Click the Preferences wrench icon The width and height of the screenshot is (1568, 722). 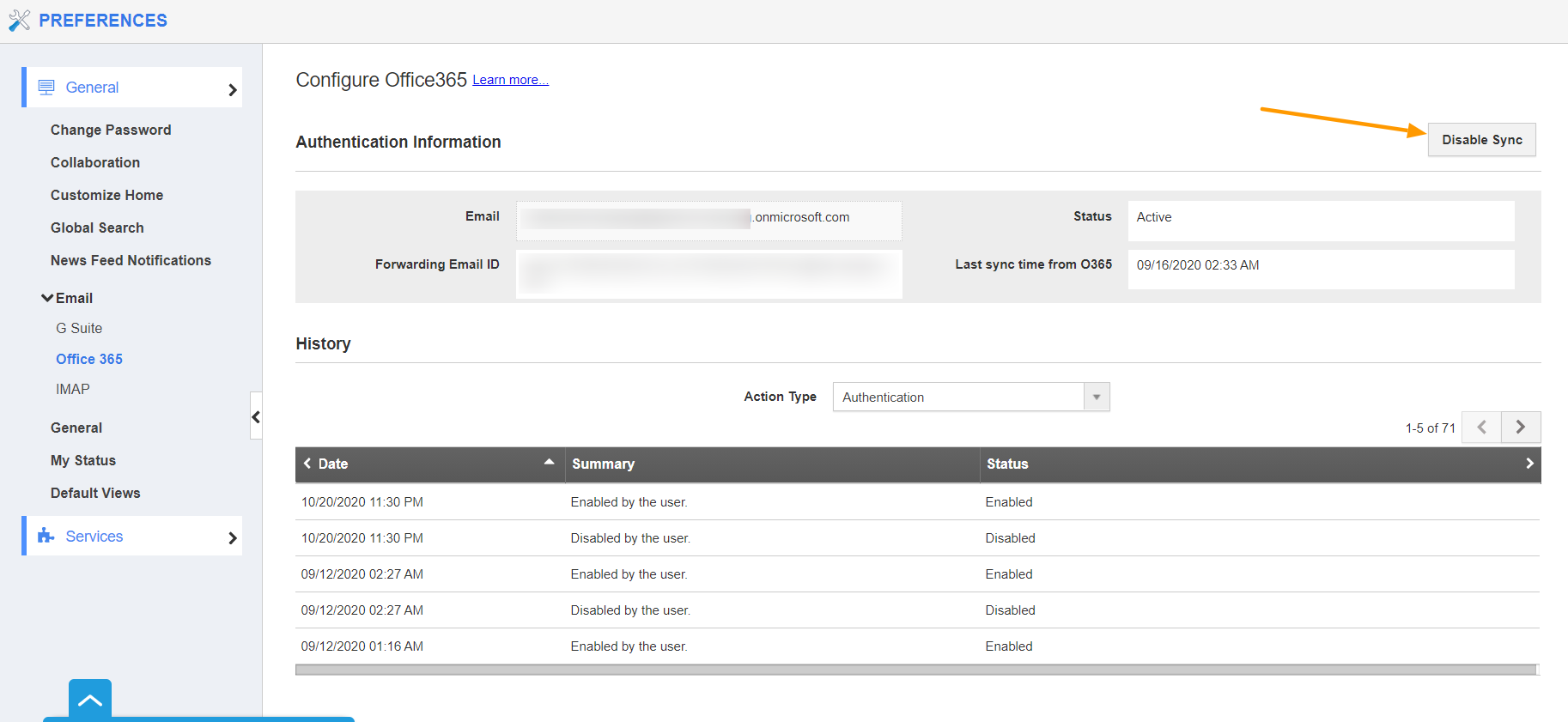coord(19,21)
